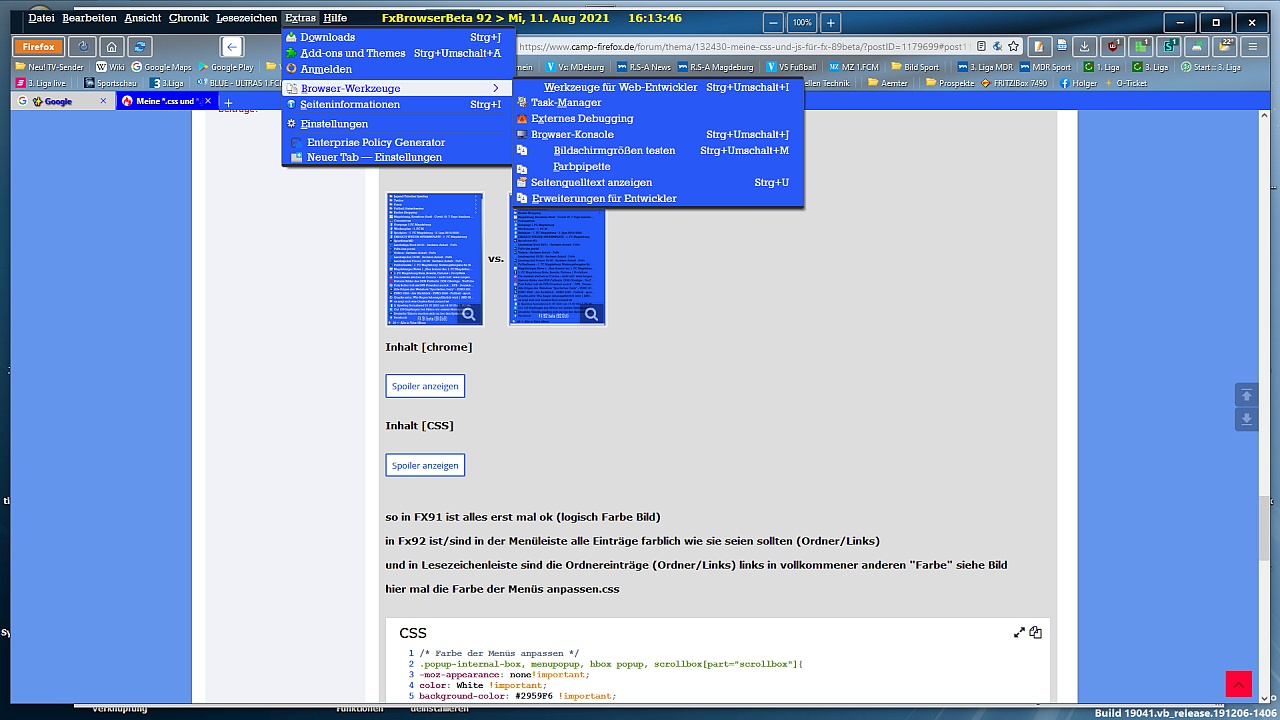Open the downloads toolbar icon
This screenshot has width=1280, height=720.
click(x=1084, y=47)
